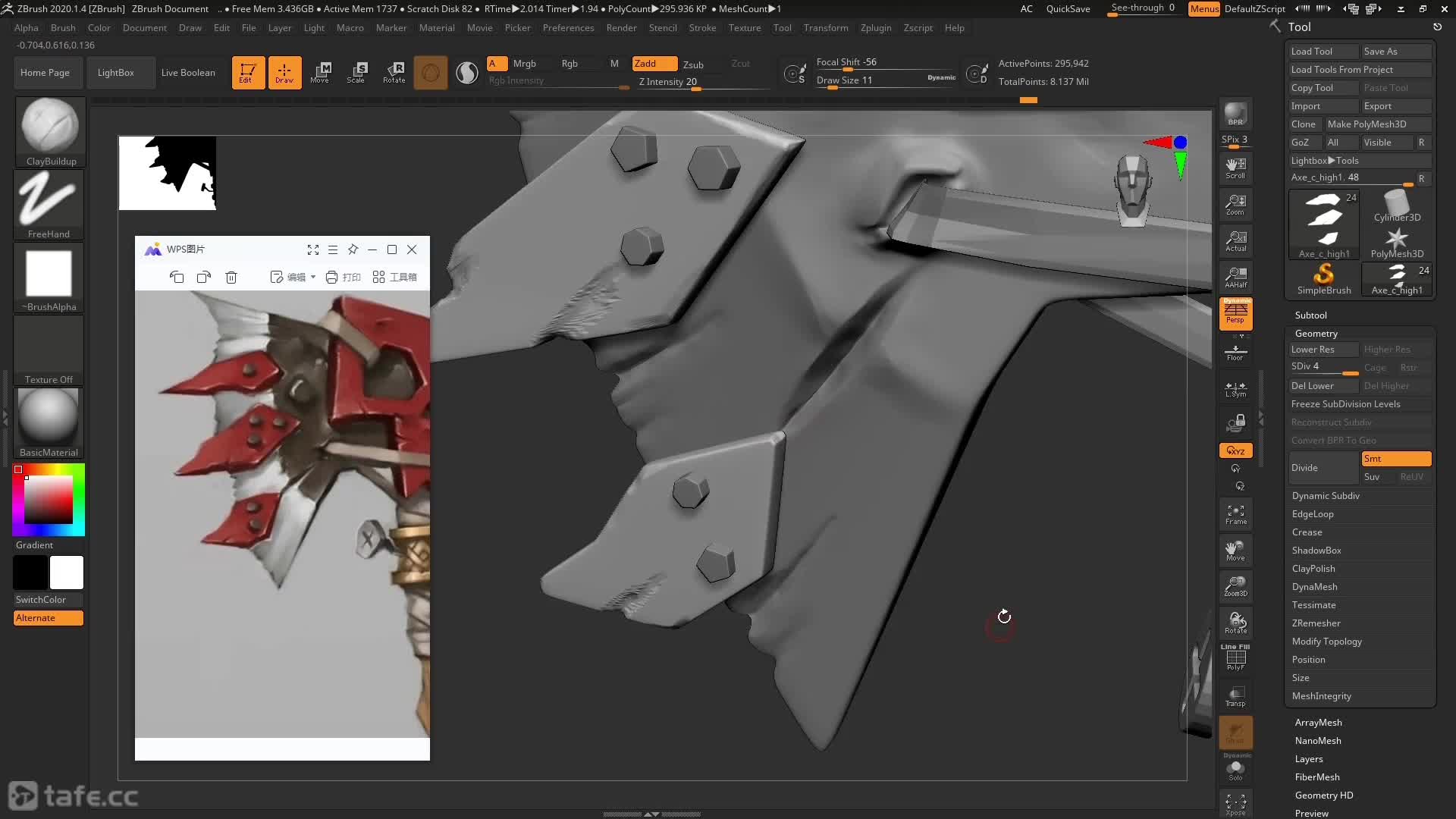Select the Move gizmo tool

[x=320, y=73]
